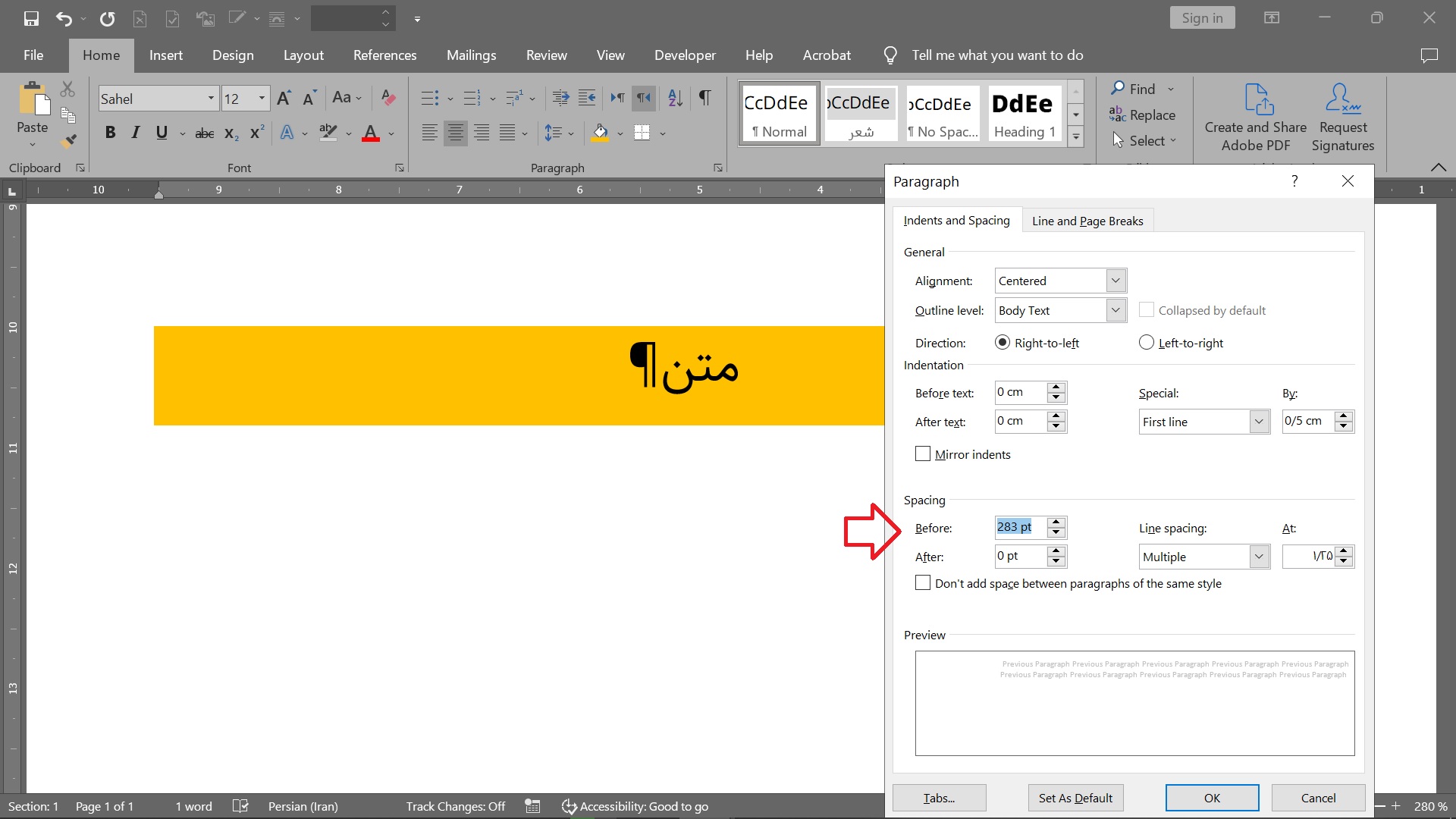The image size is (1456, 819).
Task: Set right-to-left text direction in ribbon
Action: tap(644, 98)
